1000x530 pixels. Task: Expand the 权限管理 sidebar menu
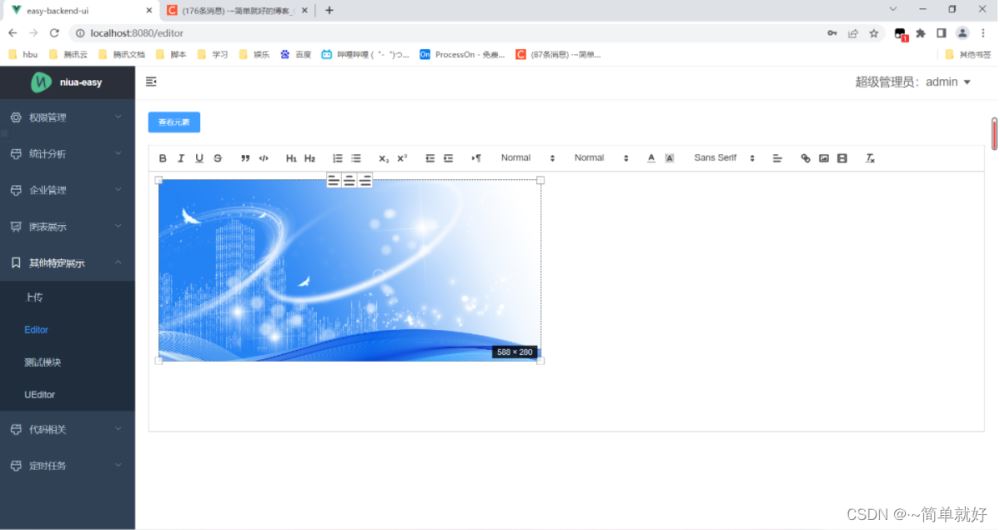pos(67,117)
